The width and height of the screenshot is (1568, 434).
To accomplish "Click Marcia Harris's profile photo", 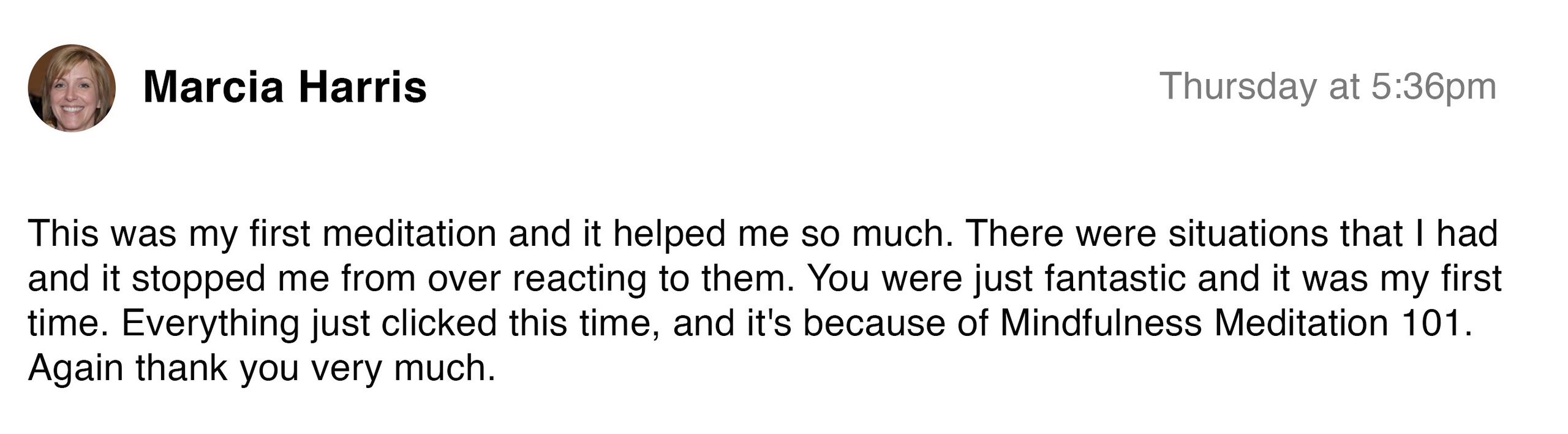I will (72, 88).
